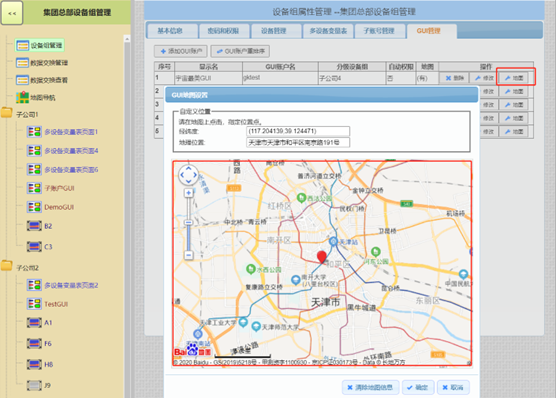The width and height of the screenshot is (556, 398).
Task: Open map settings for row 2
Action: tap(513, 92)
